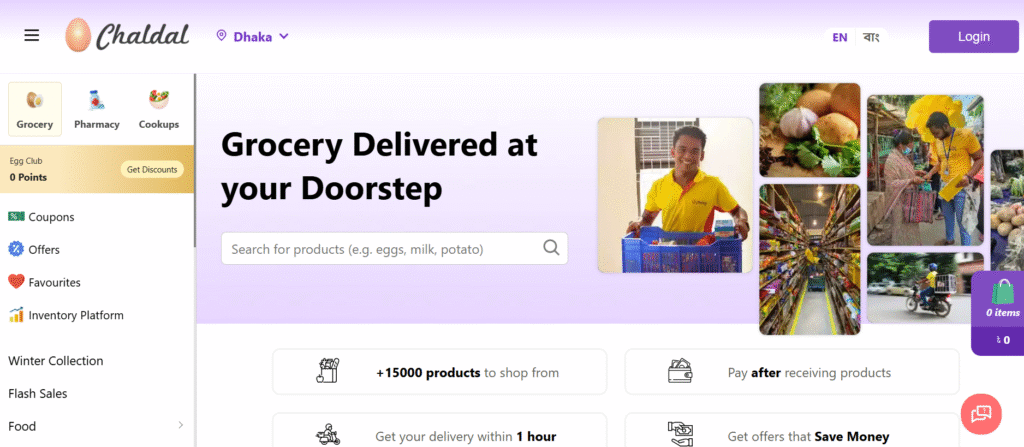Select the Grocery tab
1024x447 pixels.
click(35, 109)
